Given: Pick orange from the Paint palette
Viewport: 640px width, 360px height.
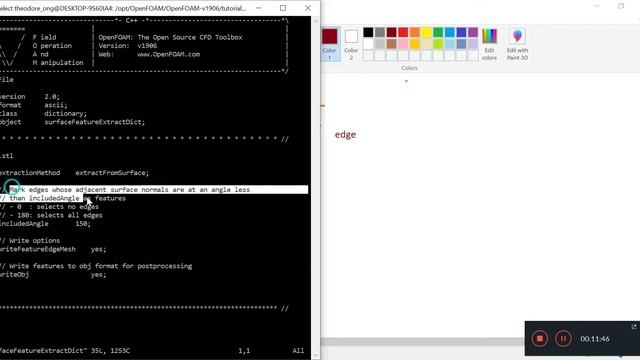Looking at the screenshot, I should (415, 32).
